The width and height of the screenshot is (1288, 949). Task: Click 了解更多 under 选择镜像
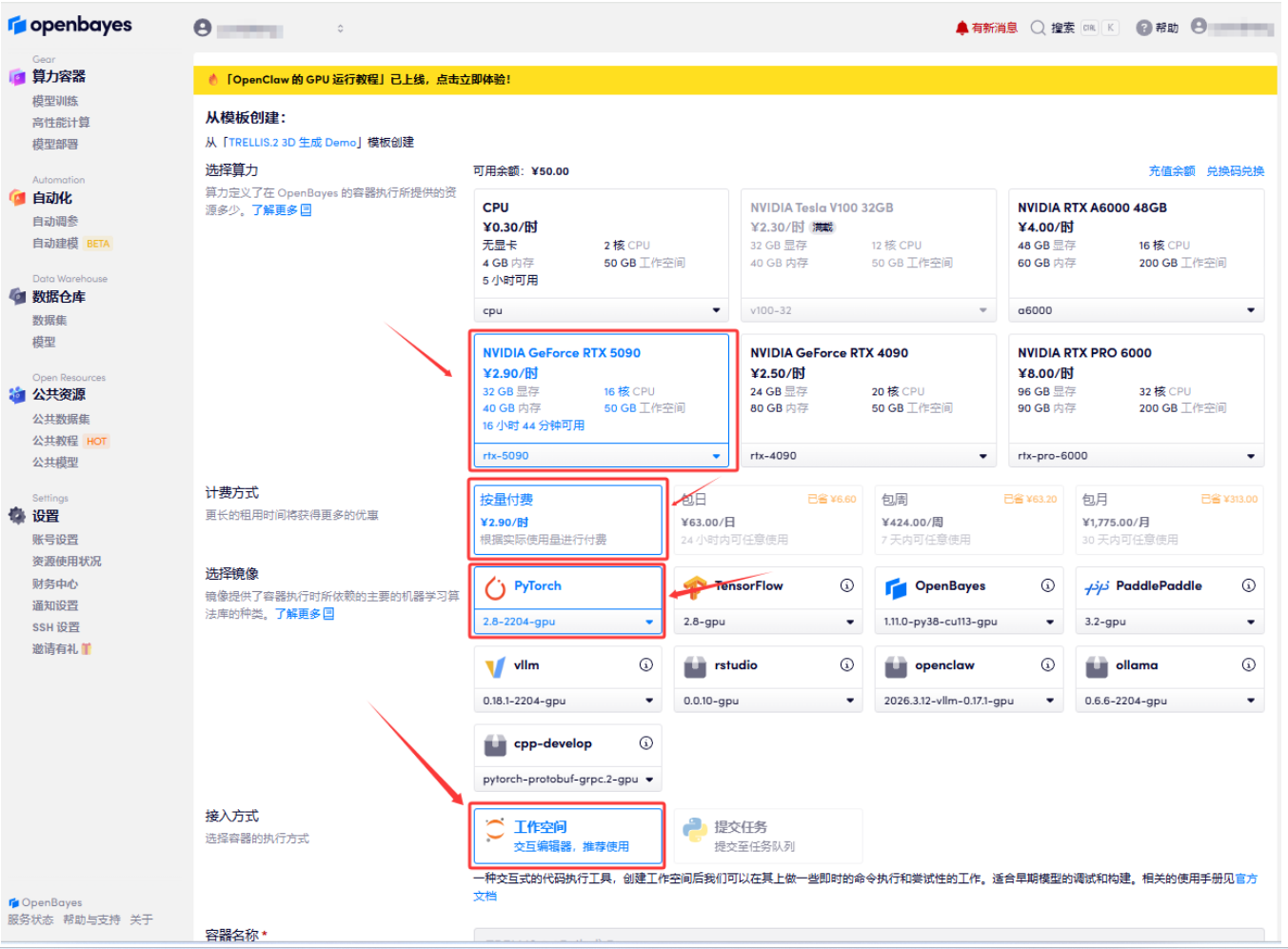click(x=305, y=614)
